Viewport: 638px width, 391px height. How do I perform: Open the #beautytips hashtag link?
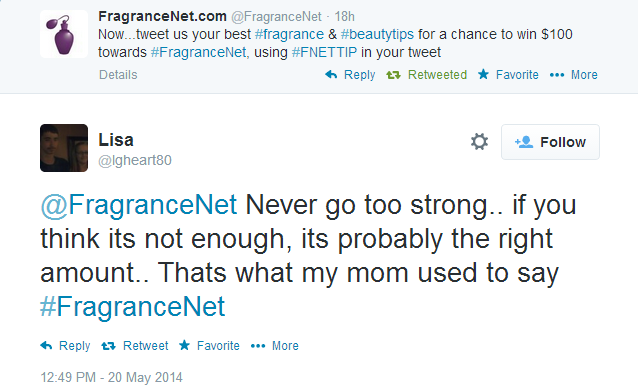(377, 34)
